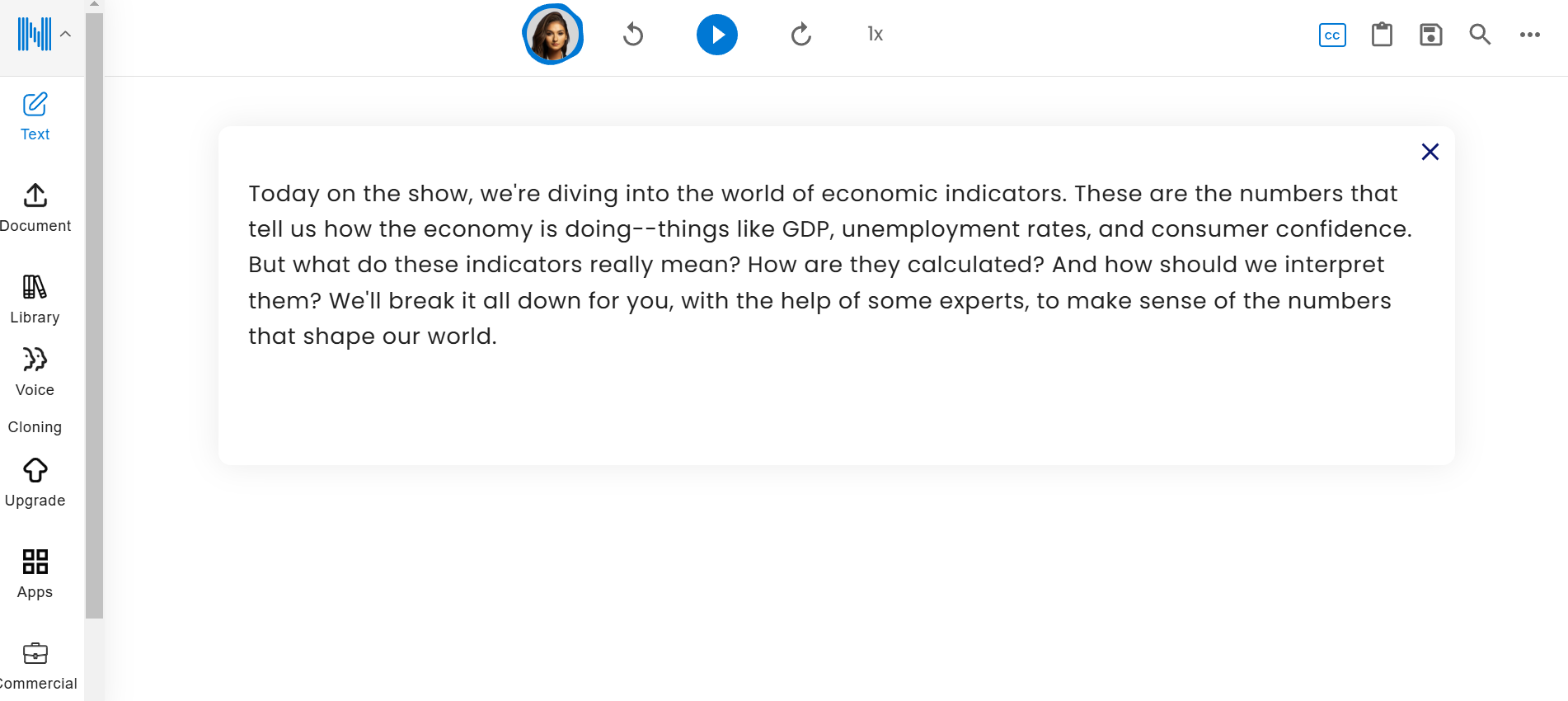Close the text card with X
Screen dimensions: 1568x701
point(1430,152)
